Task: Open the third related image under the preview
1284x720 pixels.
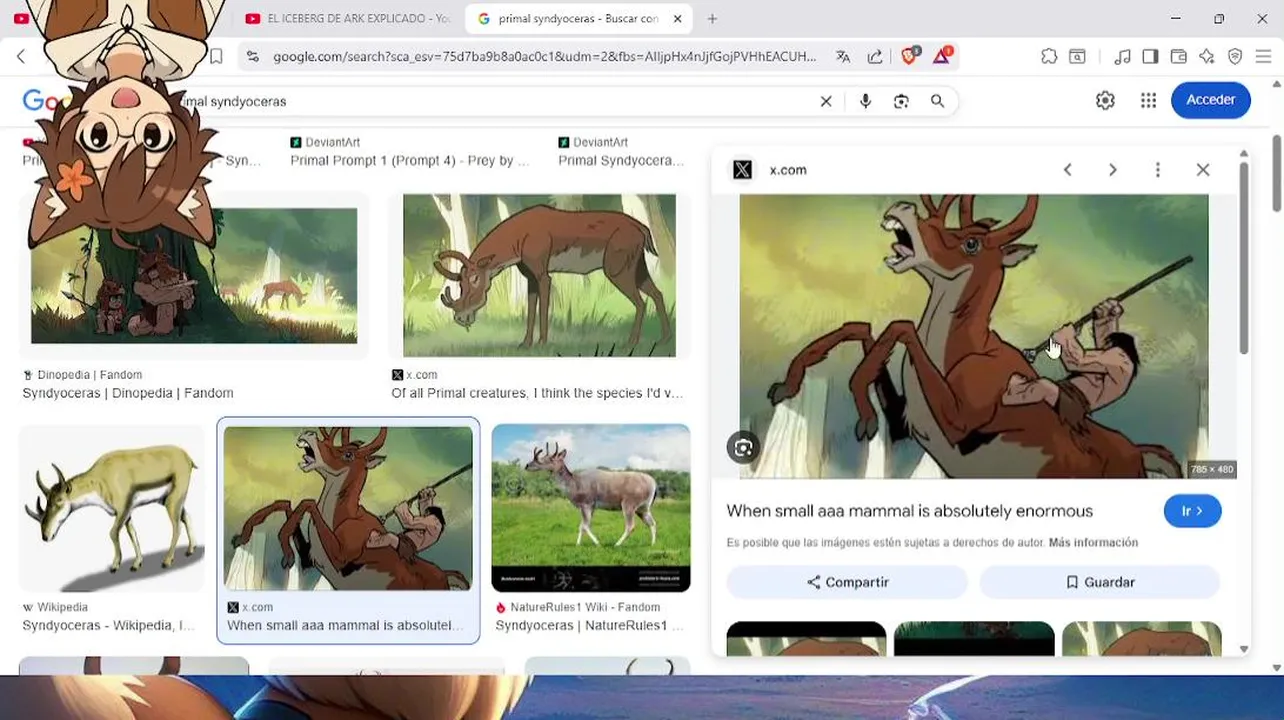Action: 1141,639
